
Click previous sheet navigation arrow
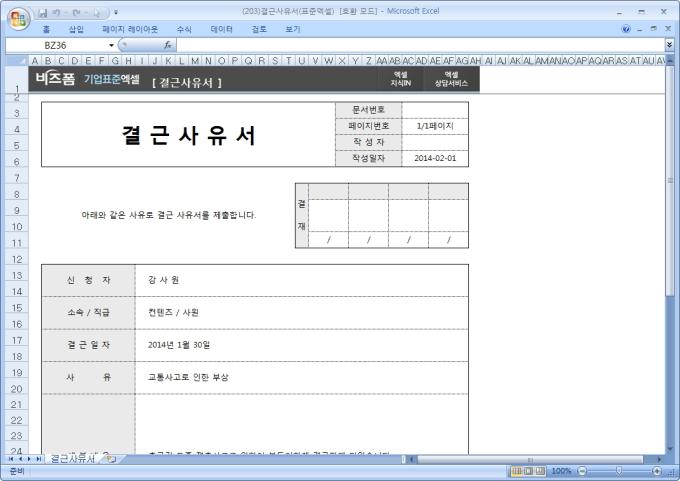pos(20,458)
